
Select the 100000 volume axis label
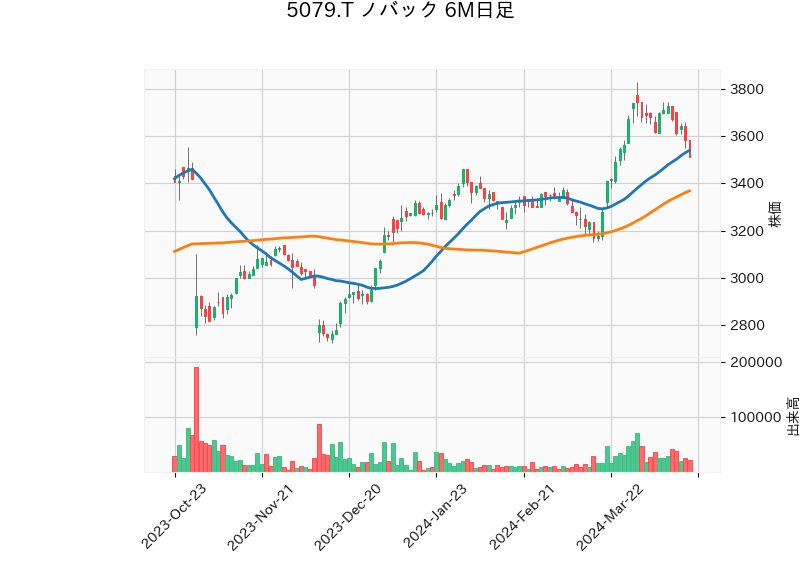(x=755, y=417)
